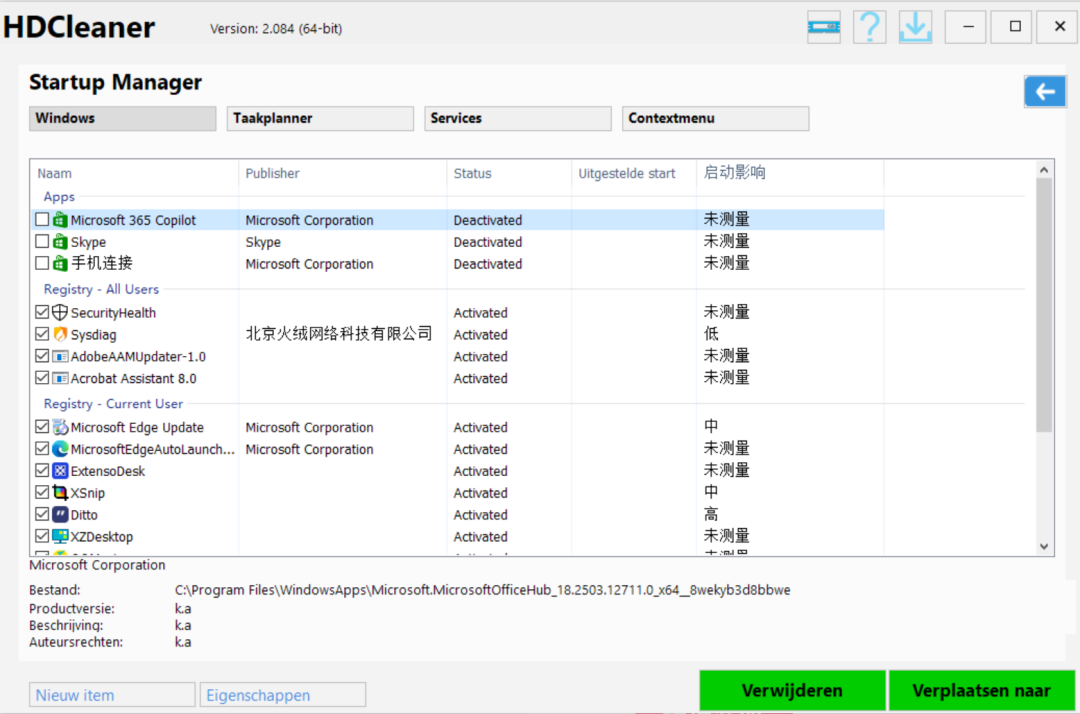Click the Eigenschappen button
The height and width of the screenshot is (714, 1080).
[283, 695]
